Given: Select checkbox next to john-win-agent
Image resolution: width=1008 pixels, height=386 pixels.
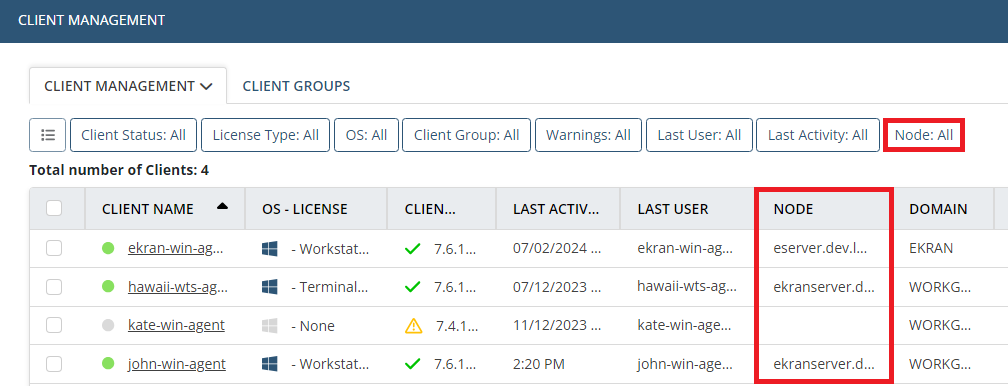Looking at the screenshot, I should (54, 364).
